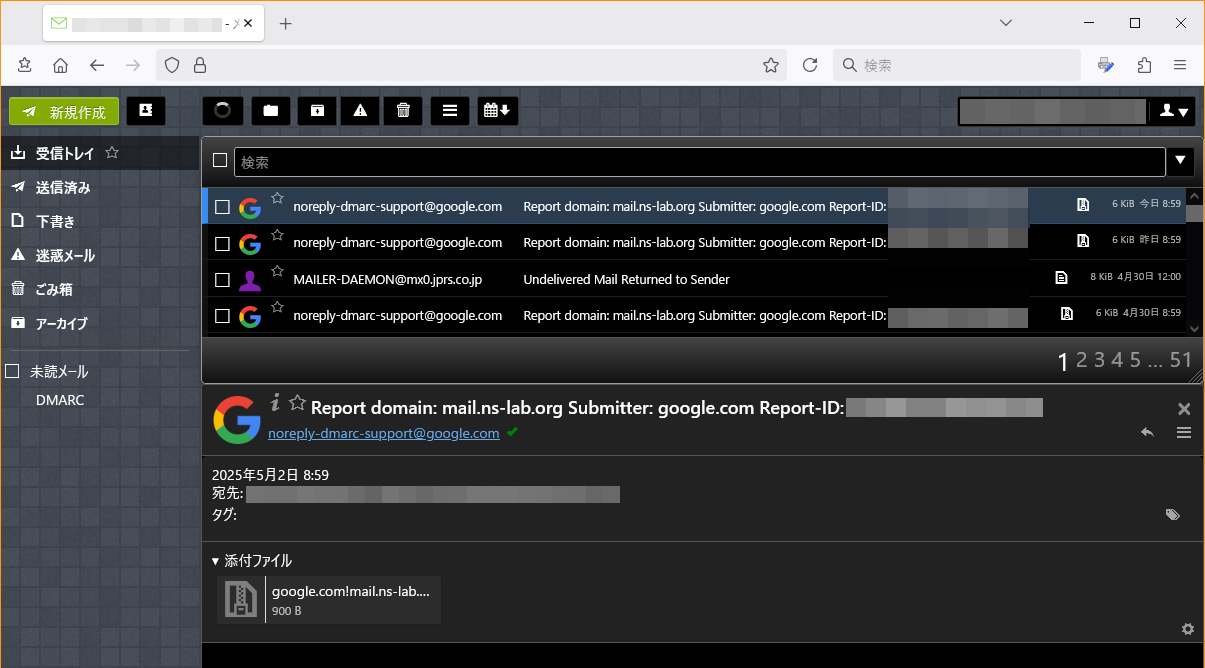Expand advanced search options dropdown arrow
1205x668 pixels.
pyautogui.click(x=1181, y=161)
